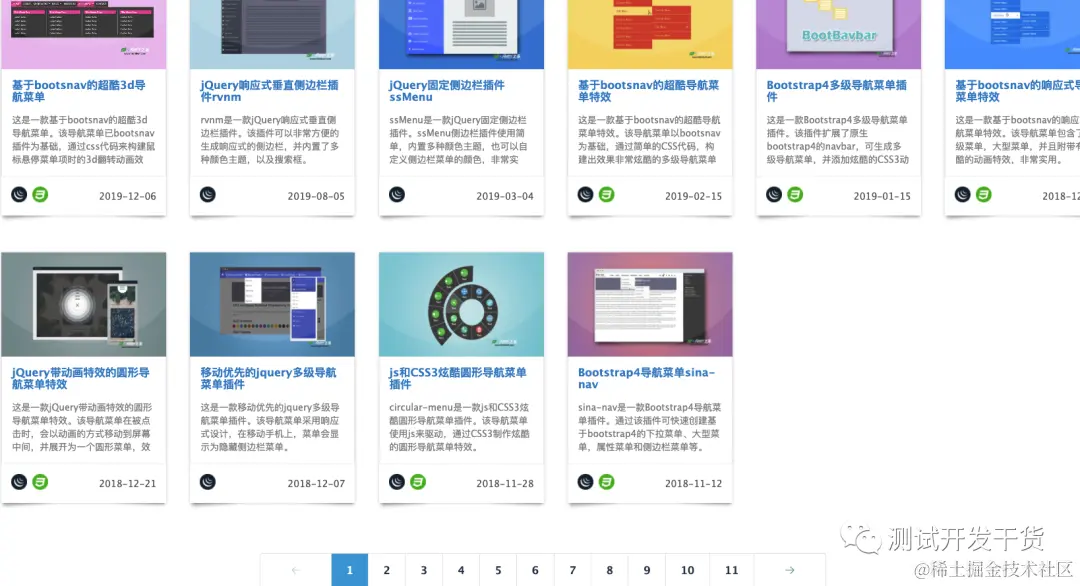Open 移动优先的jquery多级导航菜单插件 title

(268, 378)
